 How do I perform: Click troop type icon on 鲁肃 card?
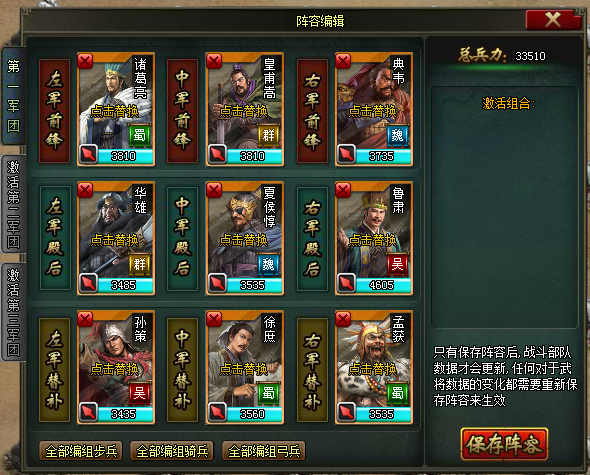tap(347, 283)
